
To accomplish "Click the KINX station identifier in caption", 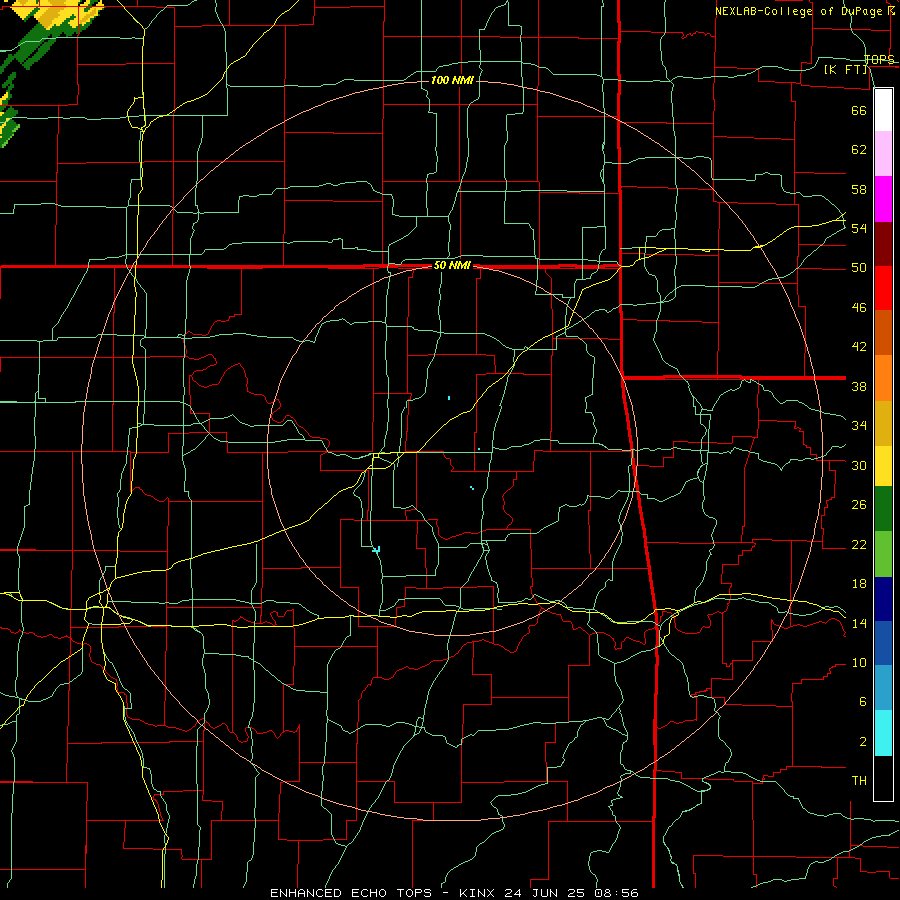I will (479, 893).
